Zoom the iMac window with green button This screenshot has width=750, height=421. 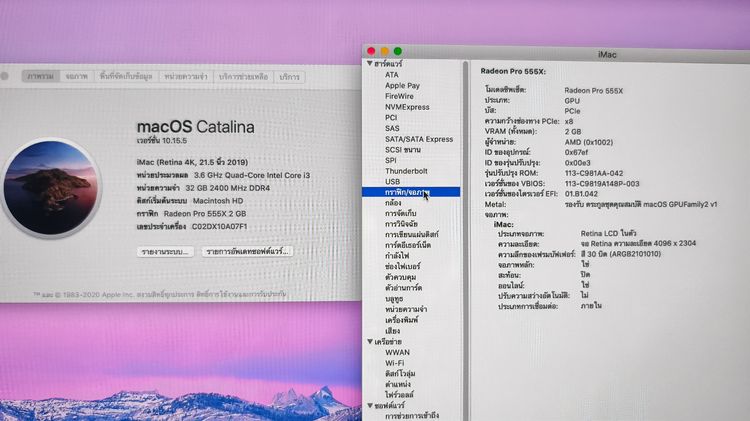tap(398, 51)
